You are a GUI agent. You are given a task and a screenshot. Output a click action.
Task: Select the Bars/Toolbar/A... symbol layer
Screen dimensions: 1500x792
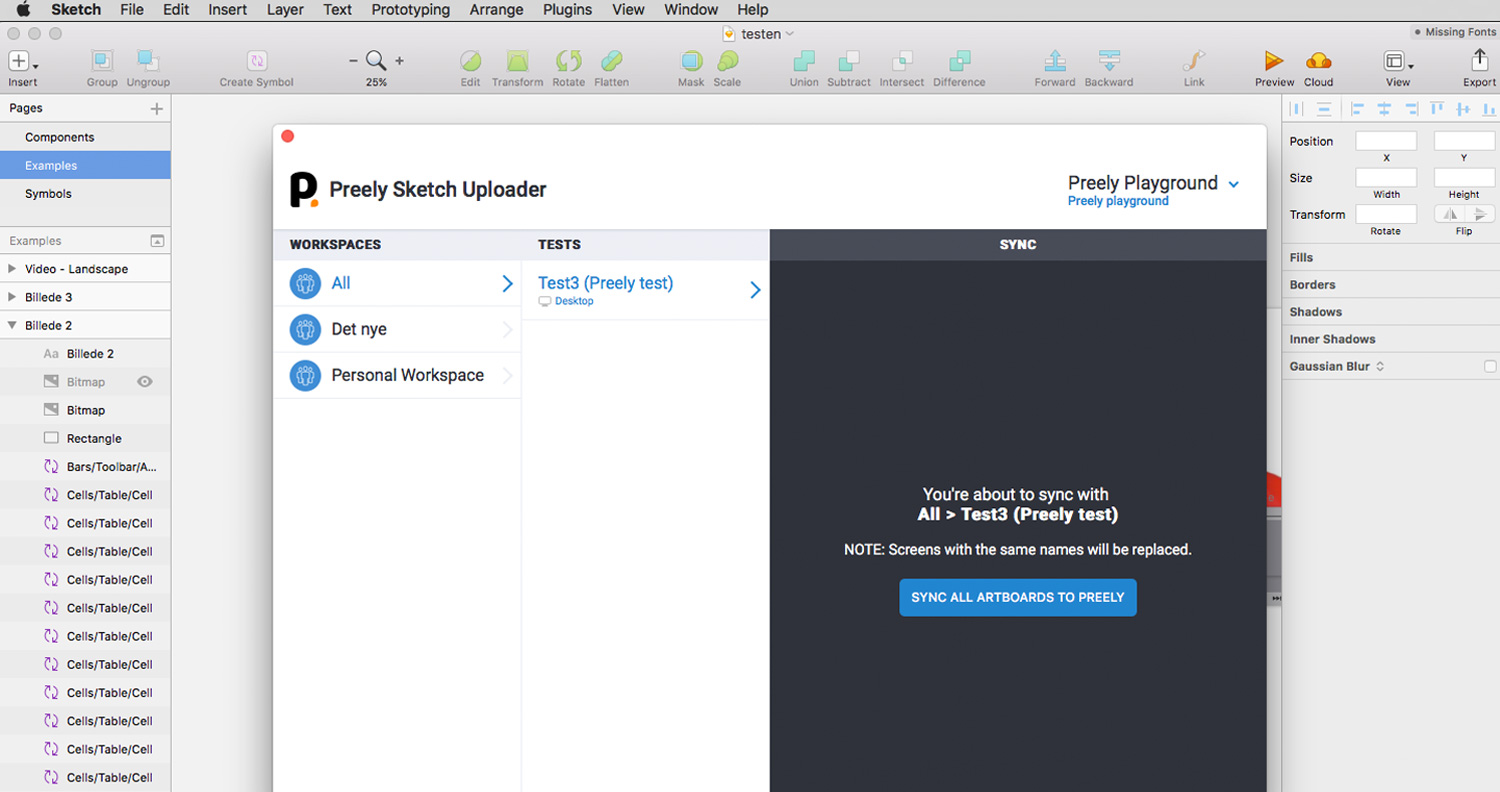[85, 466]
